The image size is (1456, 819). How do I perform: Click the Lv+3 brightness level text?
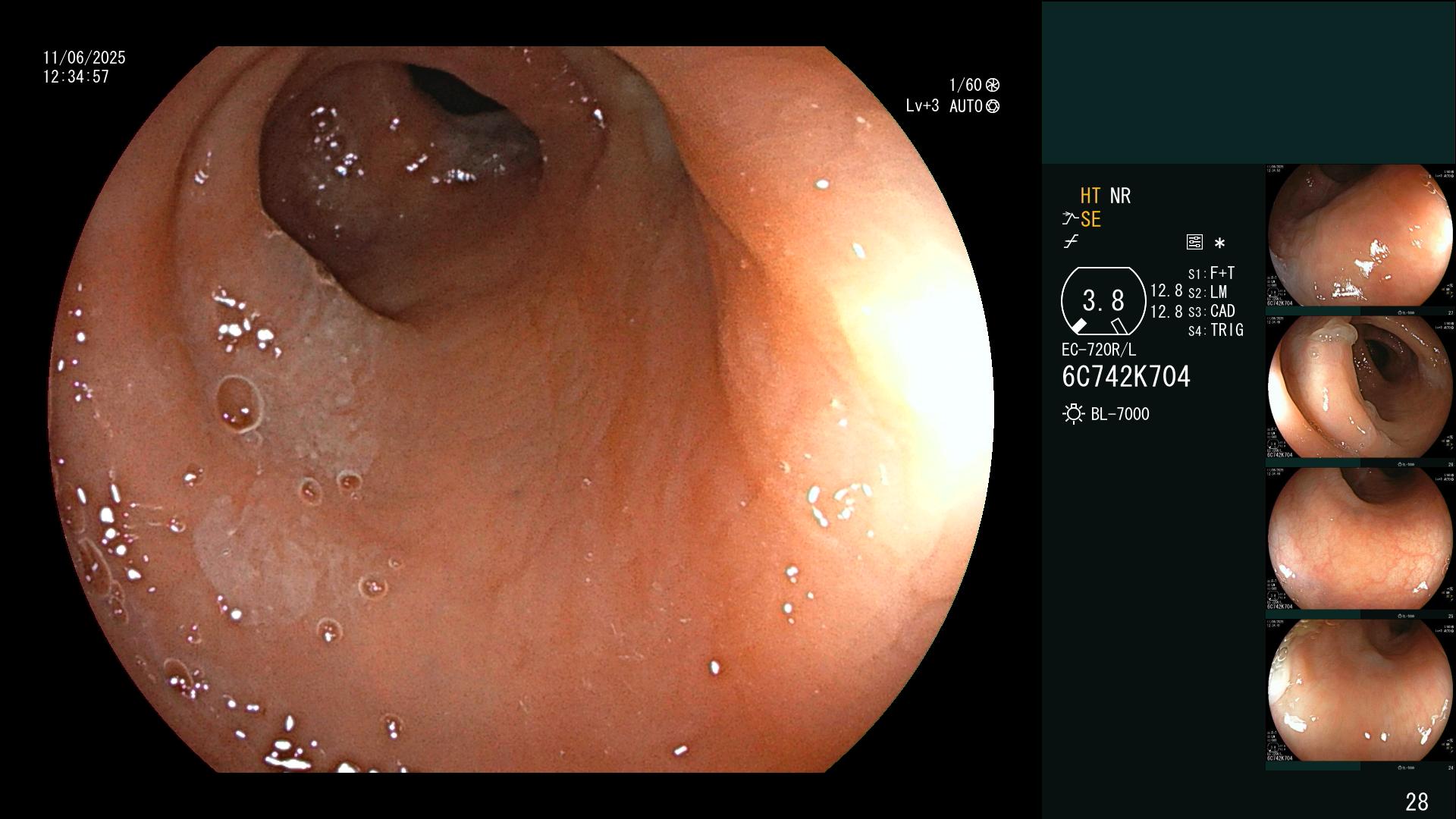click(x=922, y=106)
